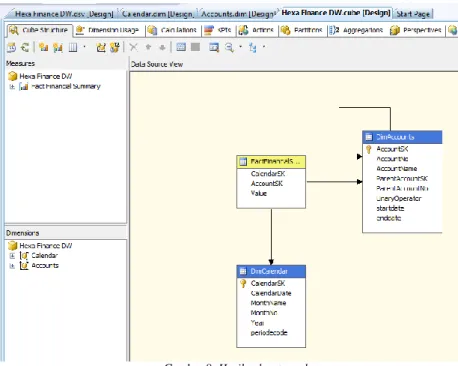The height and width of the screenshot is (366, 458).
Task: Click the Process toolbar icon
Action: (x=11, y=47)
